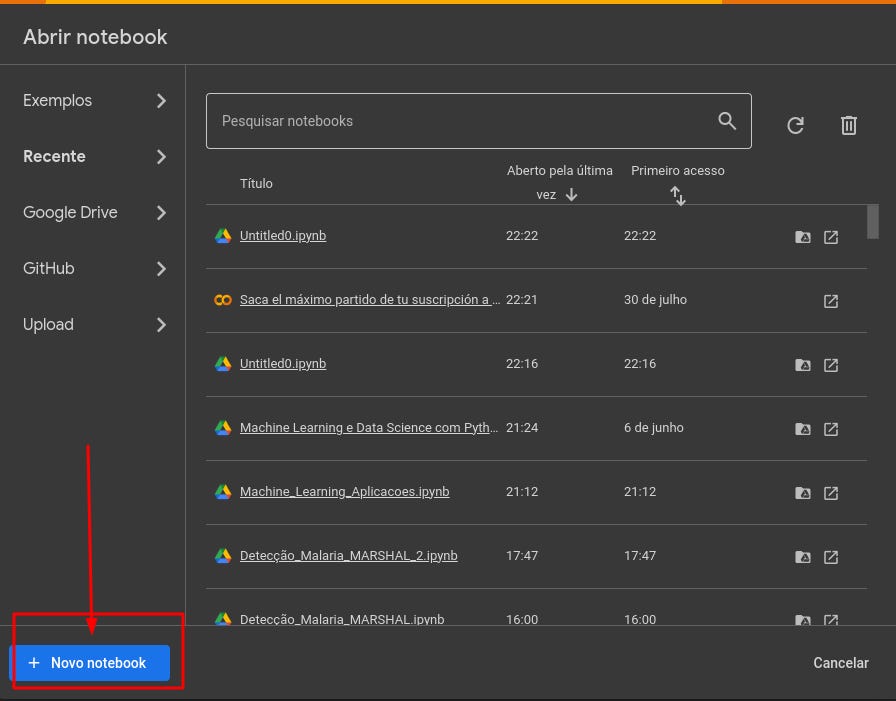This screenshot has height=701, width=896.
Task: Open the 22:22 Untitled0.ipynb link
Action: click(x=283, y=235)
